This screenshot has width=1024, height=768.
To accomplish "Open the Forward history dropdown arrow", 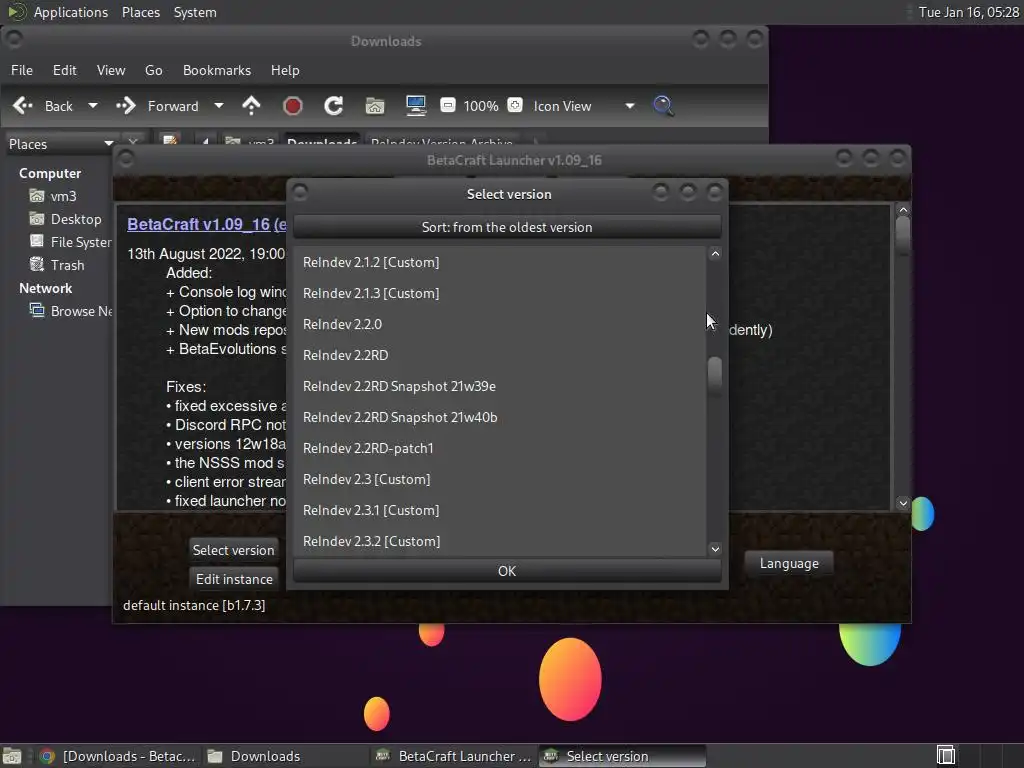I will (219, 106).
